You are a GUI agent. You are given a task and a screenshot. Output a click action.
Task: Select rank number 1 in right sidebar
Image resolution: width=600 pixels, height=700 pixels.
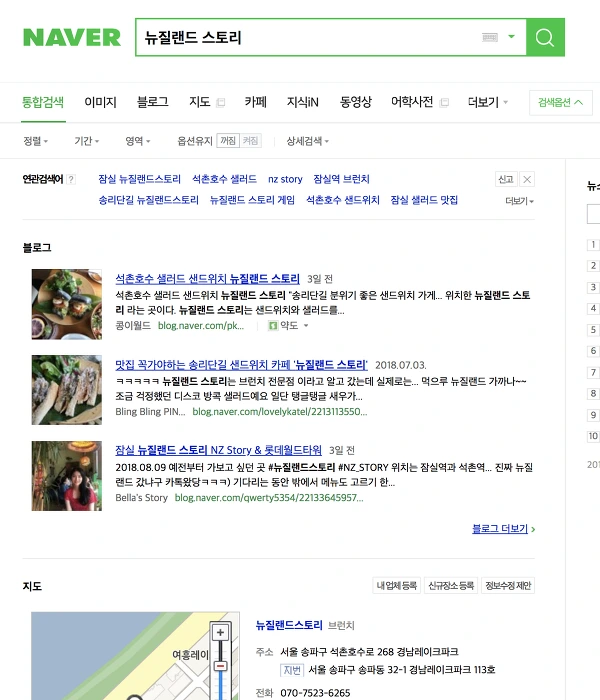coord(593,245)
